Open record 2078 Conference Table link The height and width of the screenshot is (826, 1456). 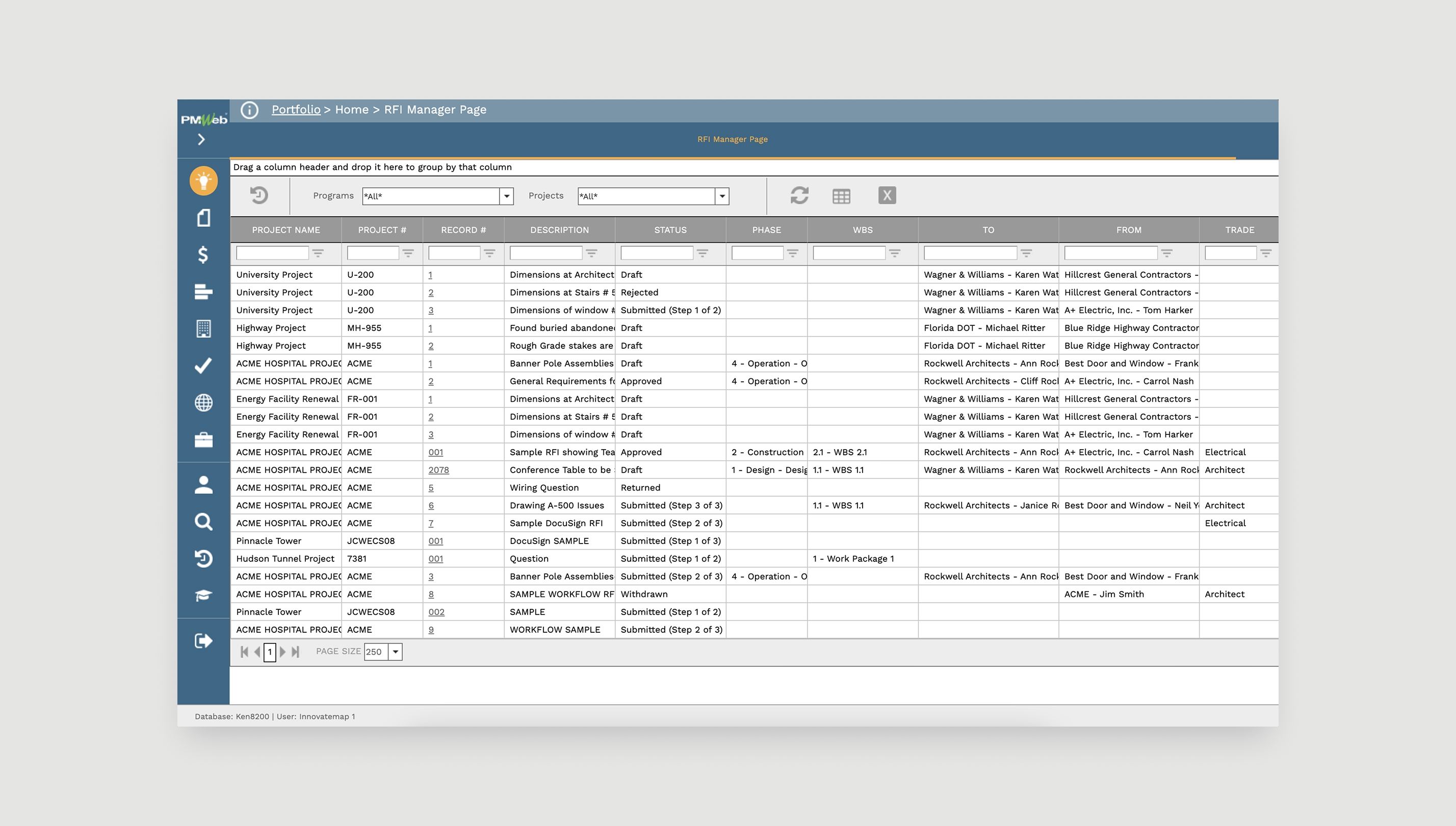pos(438,470)
